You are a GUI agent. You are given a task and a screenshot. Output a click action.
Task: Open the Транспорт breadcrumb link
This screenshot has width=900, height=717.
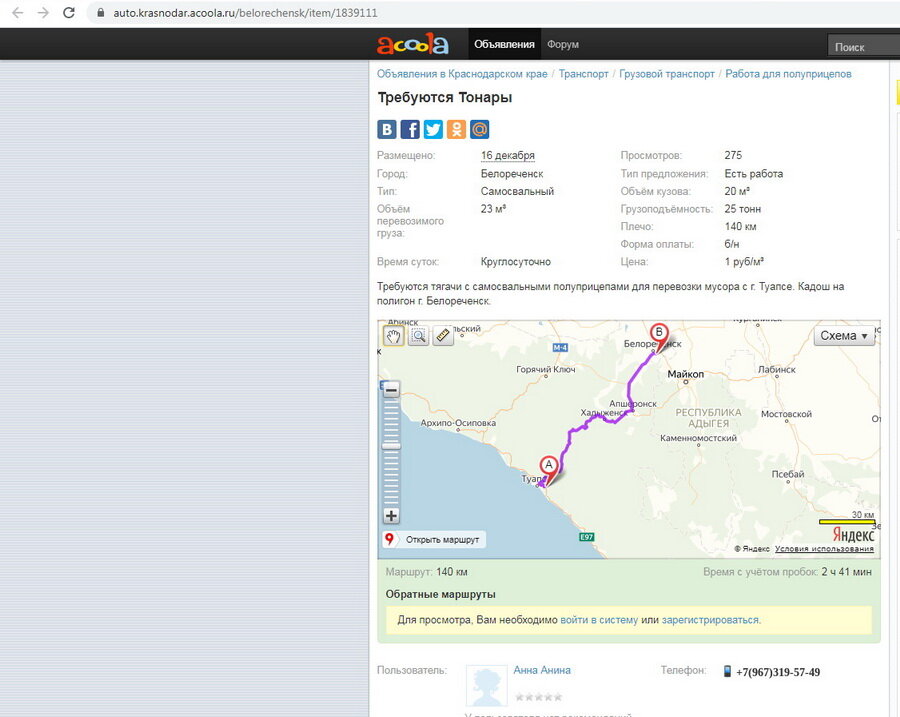coord(583,73)
